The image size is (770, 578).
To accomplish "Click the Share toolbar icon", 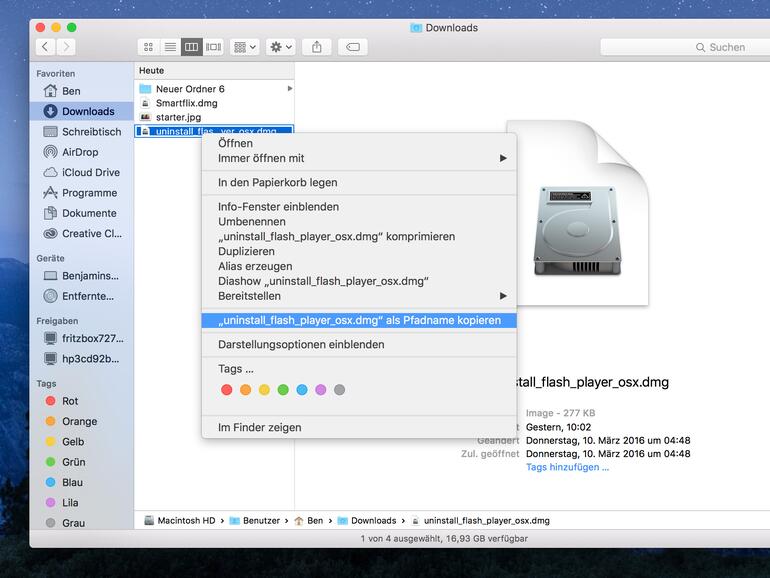I will coord(317,47).
